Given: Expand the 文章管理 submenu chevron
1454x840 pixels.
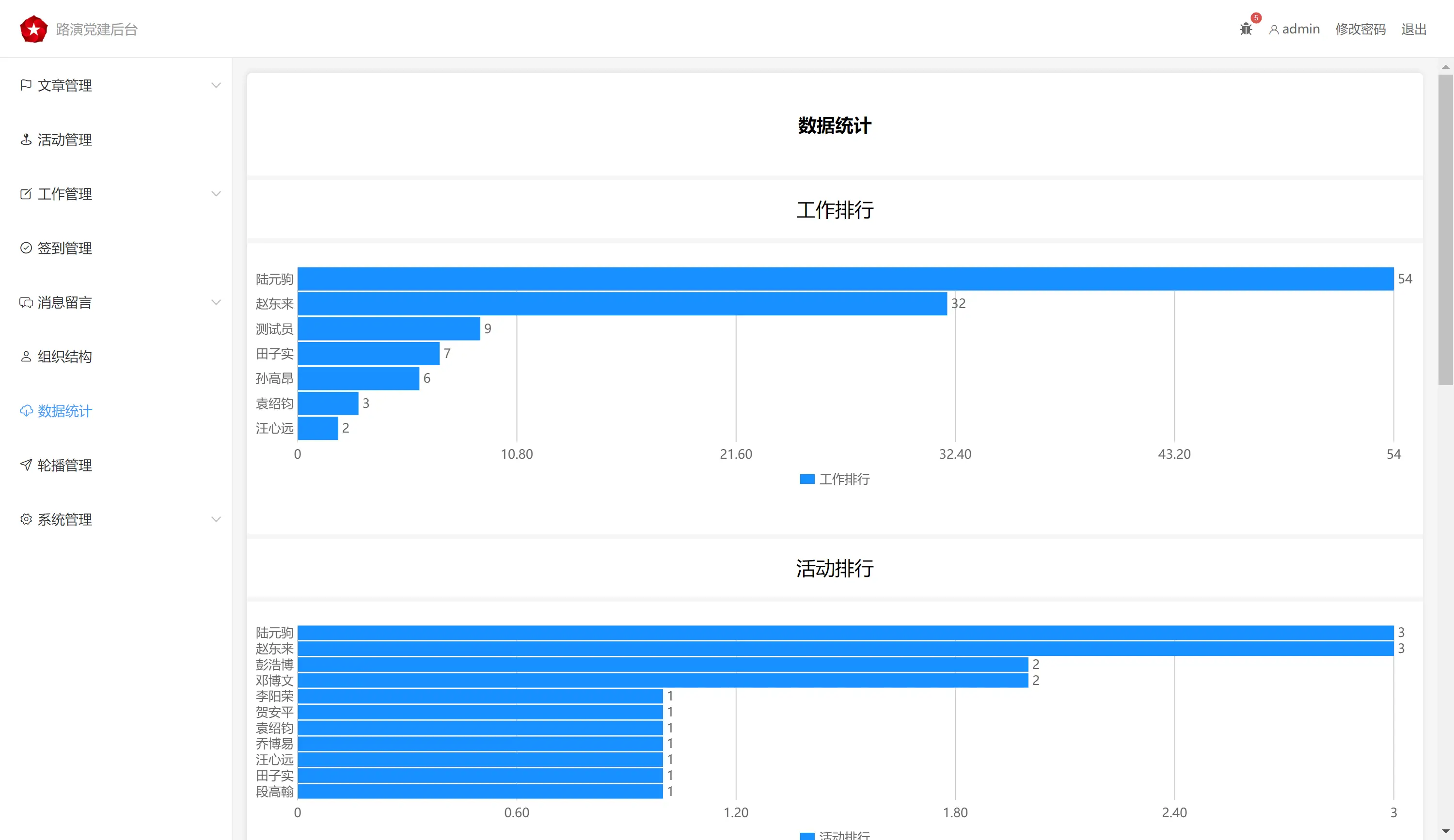Looking at the screenshot, I should click(216, 85).
